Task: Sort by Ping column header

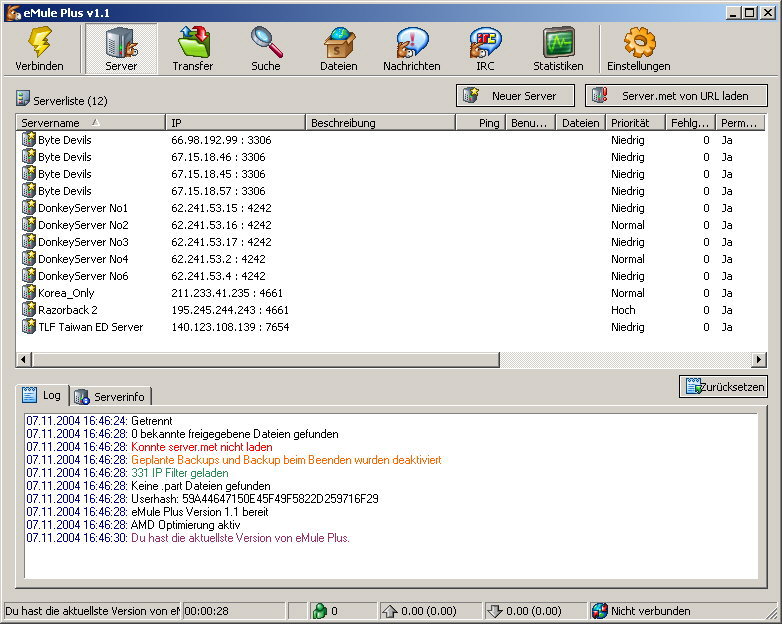Action: click(480, 123)
